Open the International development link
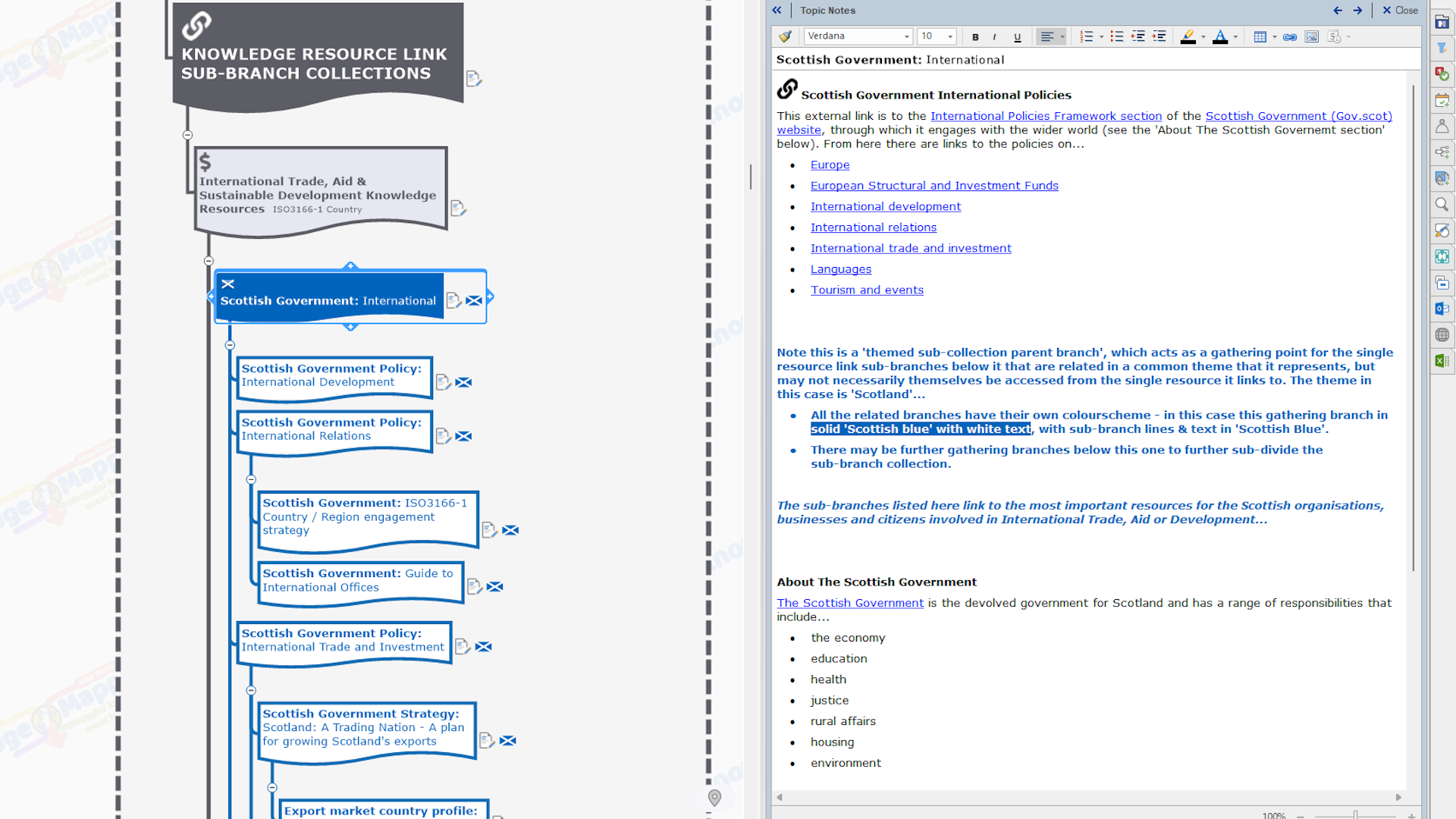Image resolution: width=1456 pixels, height=819 pixels. click(x=885, y=206)
